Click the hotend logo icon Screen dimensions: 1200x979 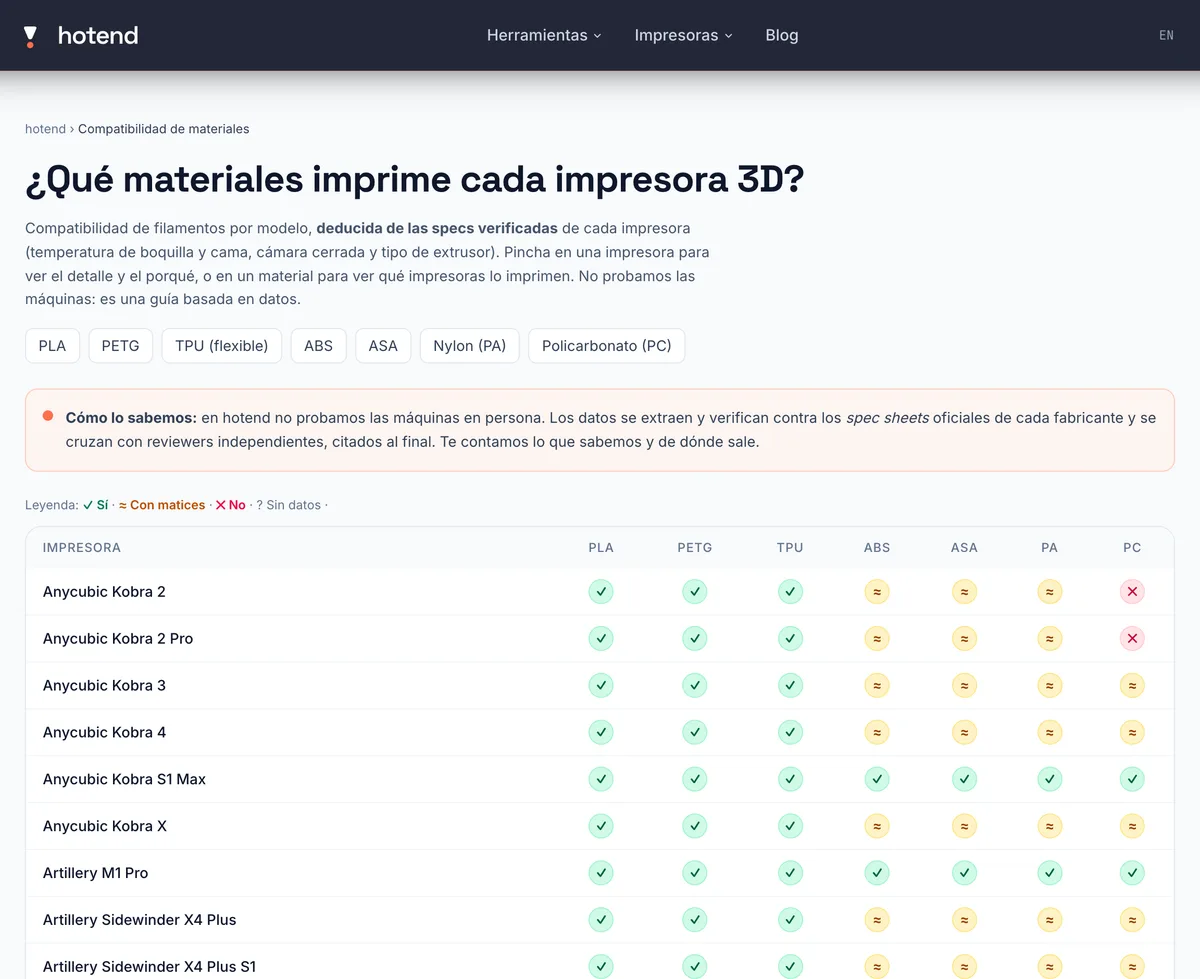point(30,36)
